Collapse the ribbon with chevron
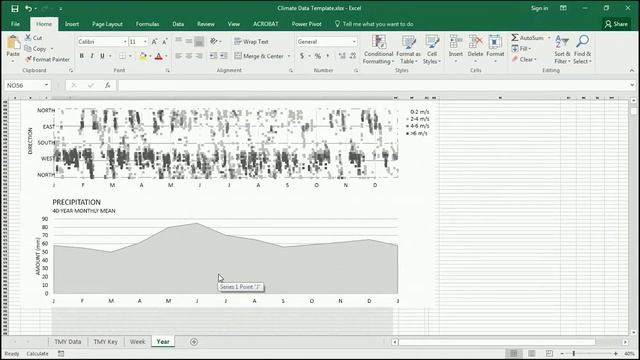 tap(632, 71)
